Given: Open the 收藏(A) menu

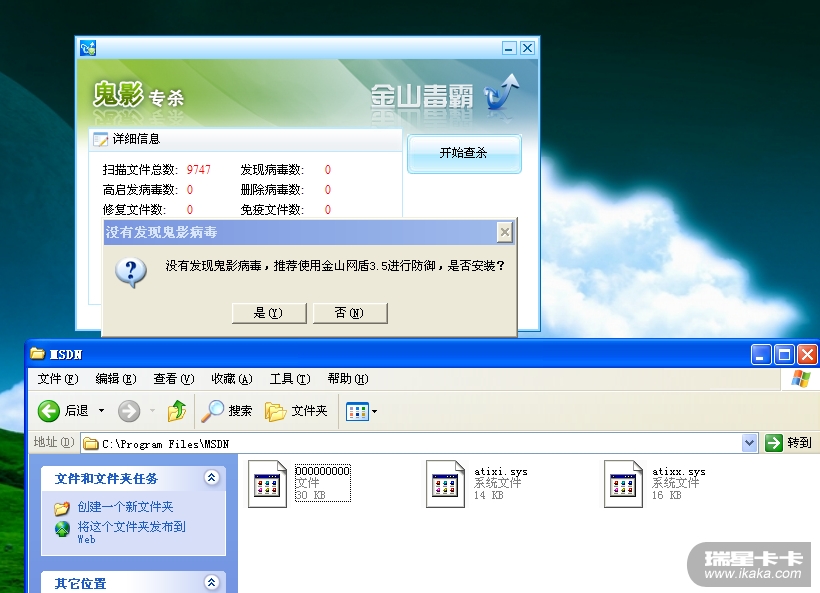Looking at the screenshot, I should point(232,379).
